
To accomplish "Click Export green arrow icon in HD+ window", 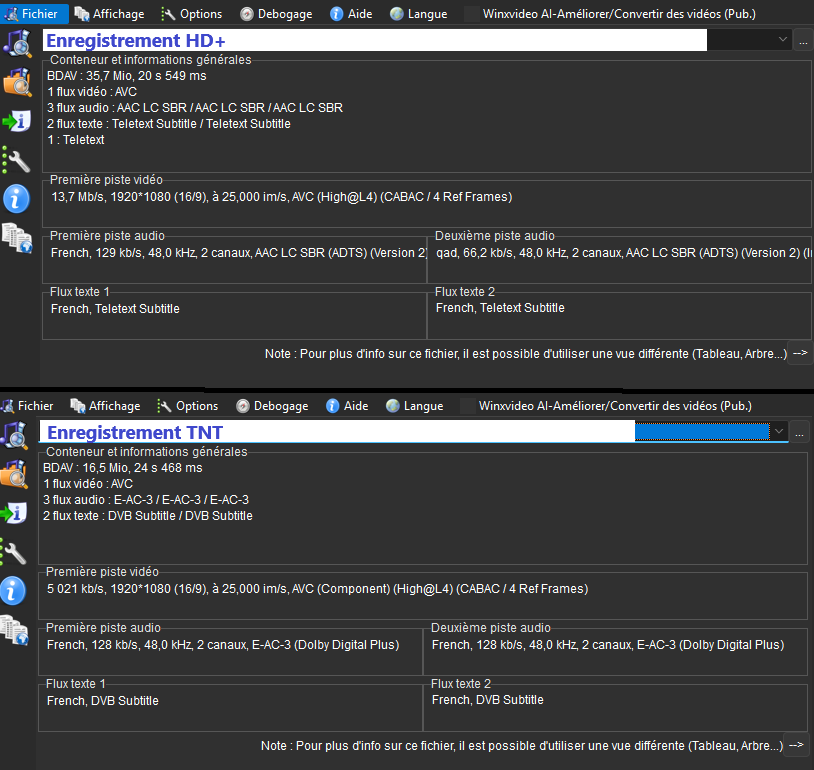I will [x=17, y=121].
